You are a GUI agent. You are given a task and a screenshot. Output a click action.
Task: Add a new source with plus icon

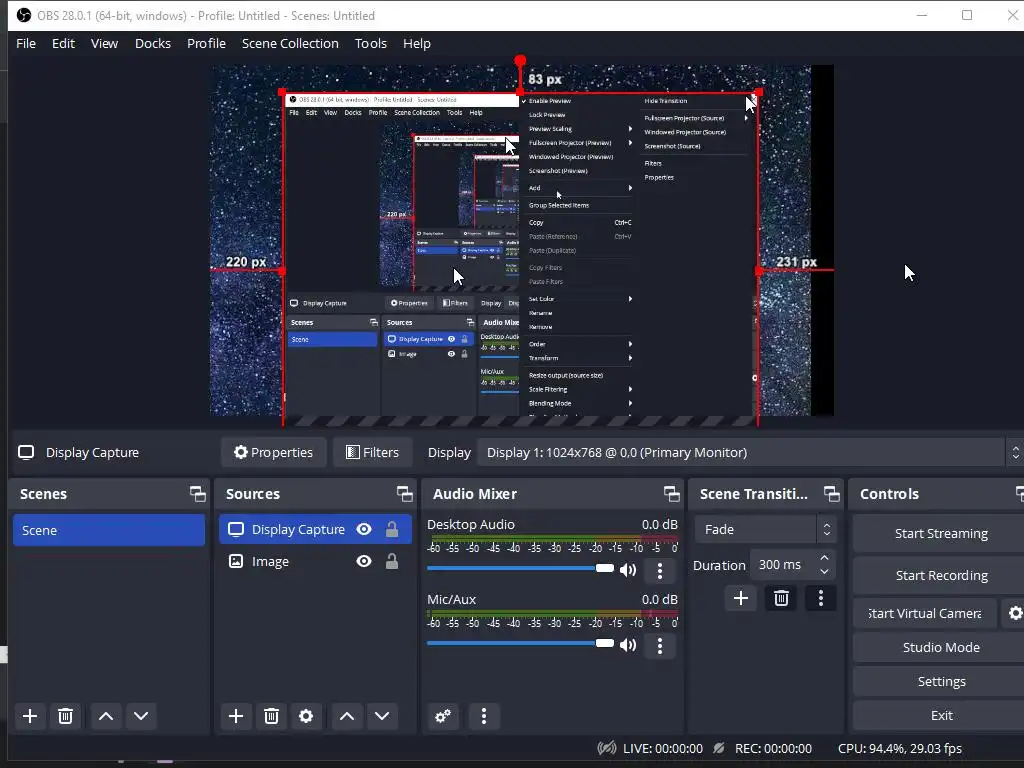(x=236, y=716)
